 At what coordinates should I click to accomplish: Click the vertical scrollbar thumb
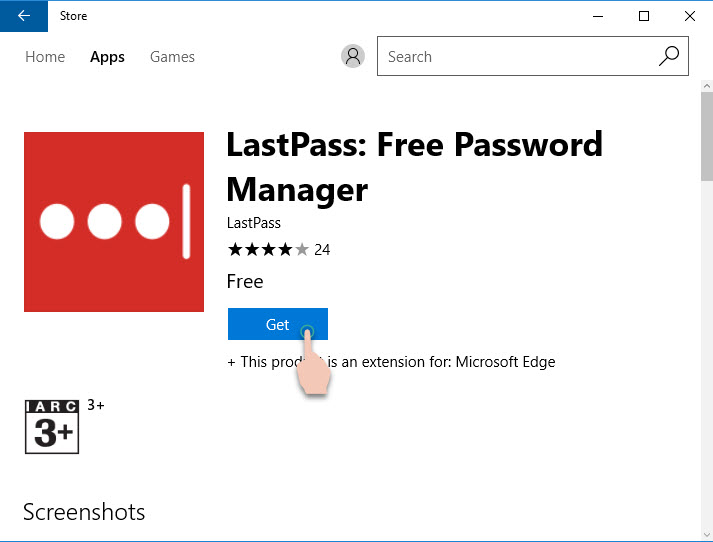point(707,136)
